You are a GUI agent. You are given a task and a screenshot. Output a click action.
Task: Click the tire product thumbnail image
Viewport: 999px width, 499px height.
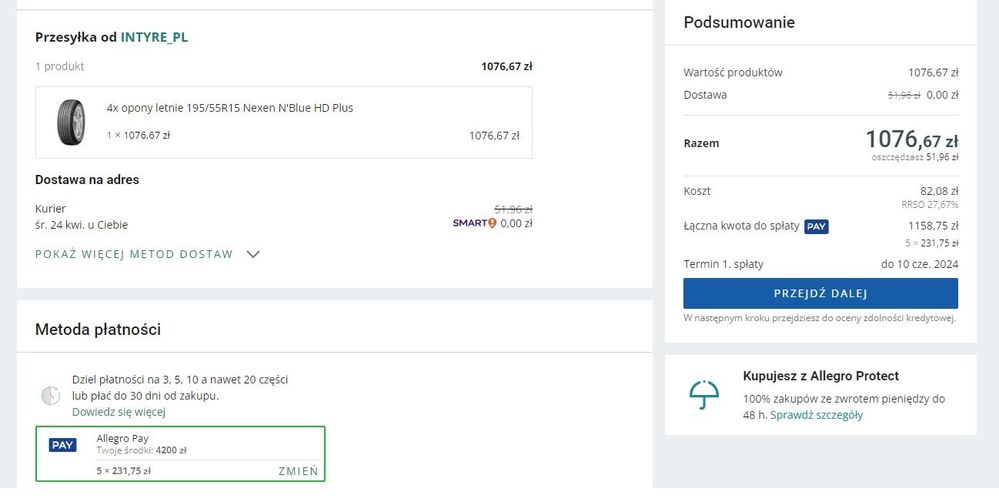pyautogui.click(x=71, y=122)
